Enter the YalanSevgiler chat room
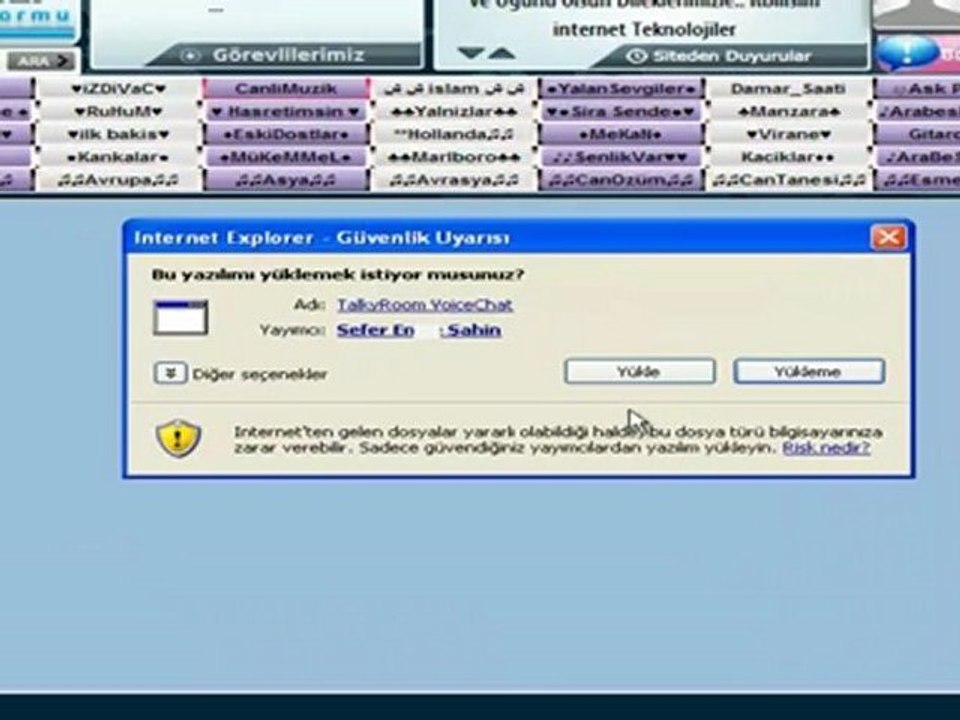This screenshot has width=960, height=720. (622, 89)
